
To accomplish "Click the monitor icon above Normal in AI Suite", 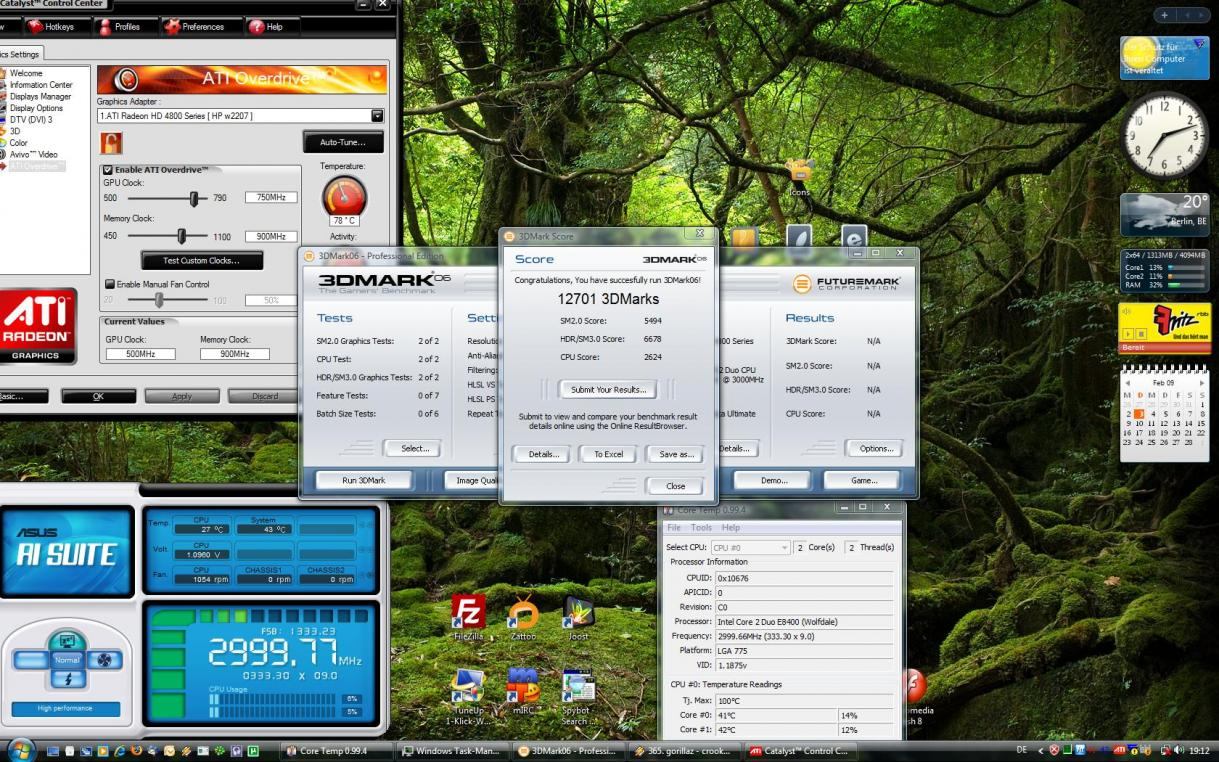I will [68, 641].
